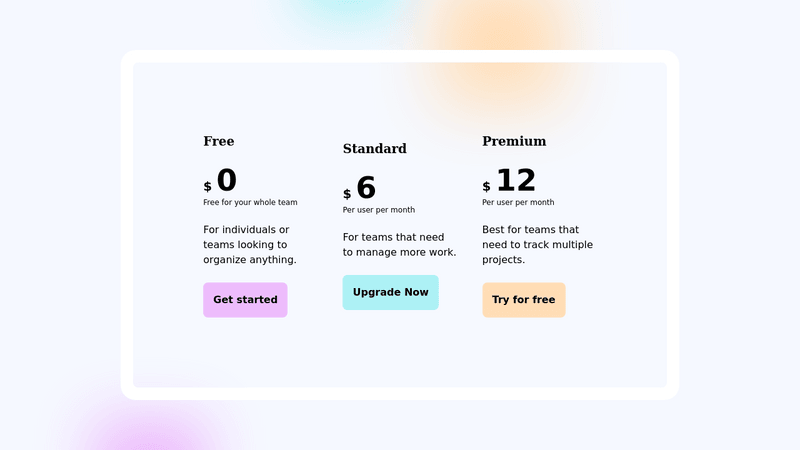Click the purple blurred circle background
Image resolution: width=800 pixels, height=450 pixels.
tap(148, 434)
